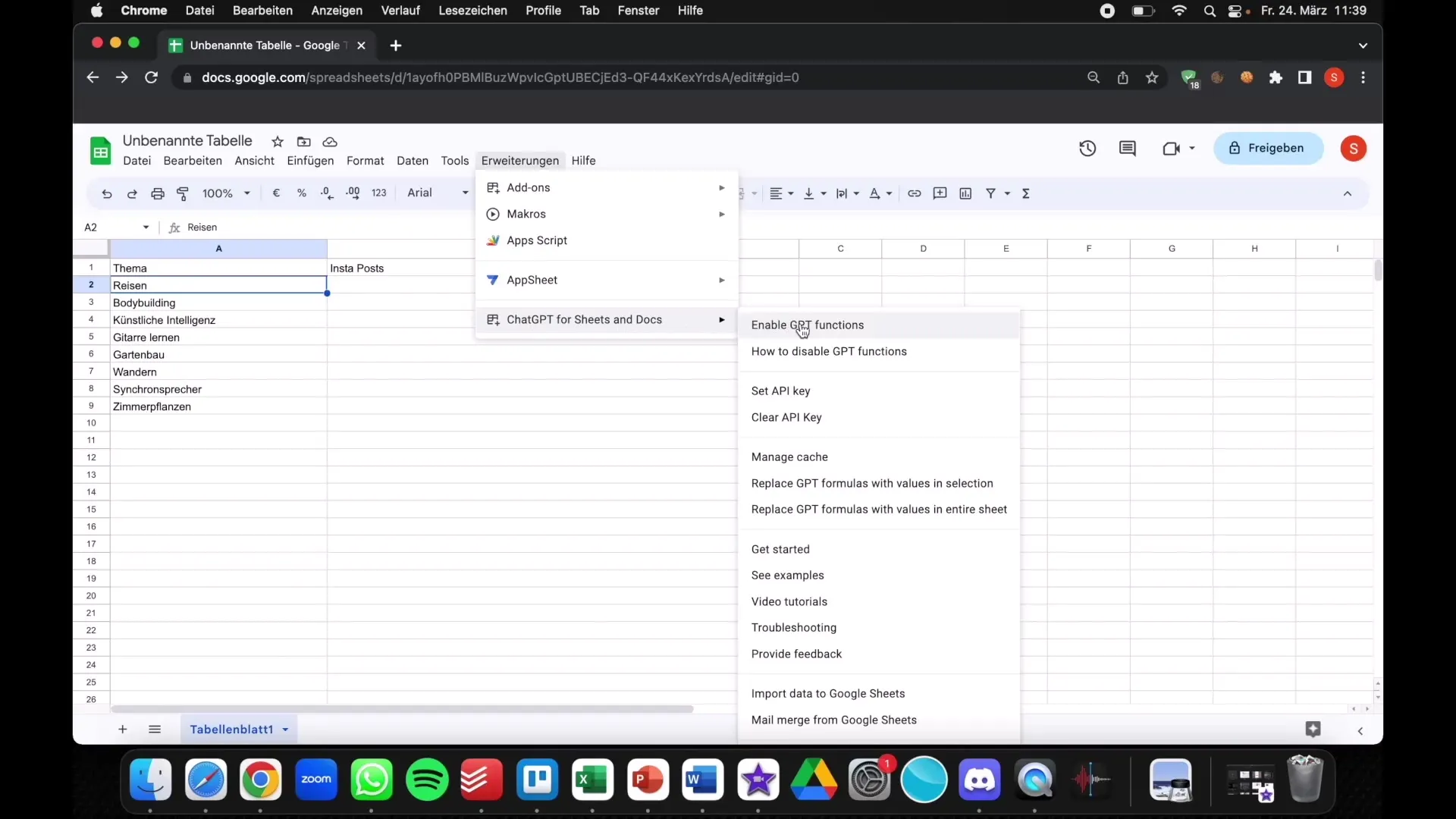Apply euro currency format
Viewport: 1456px width, 819px height.
click(276, 193)
